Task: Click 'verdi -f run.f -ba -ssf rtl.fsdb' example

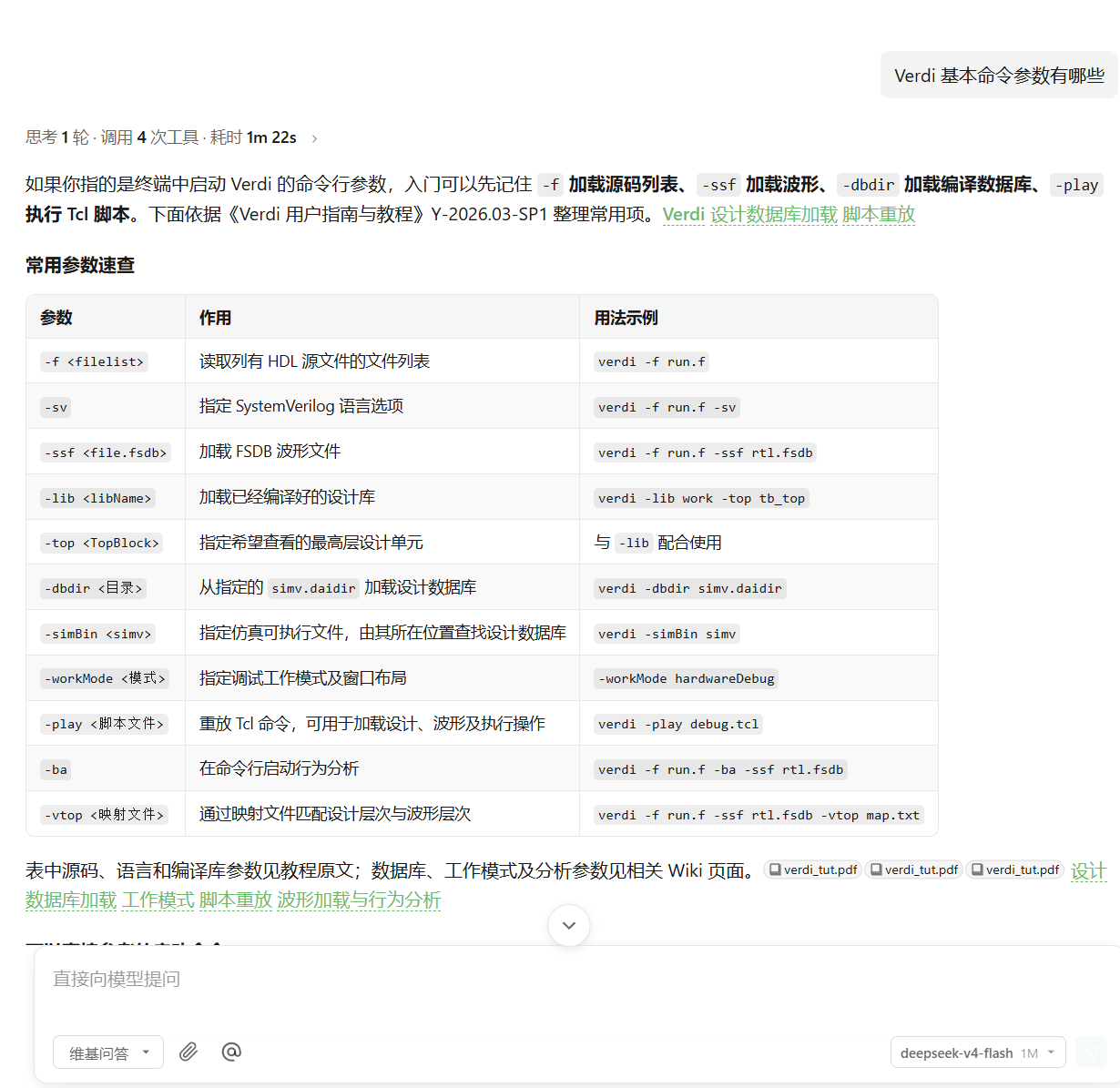Action: (720, 769)
